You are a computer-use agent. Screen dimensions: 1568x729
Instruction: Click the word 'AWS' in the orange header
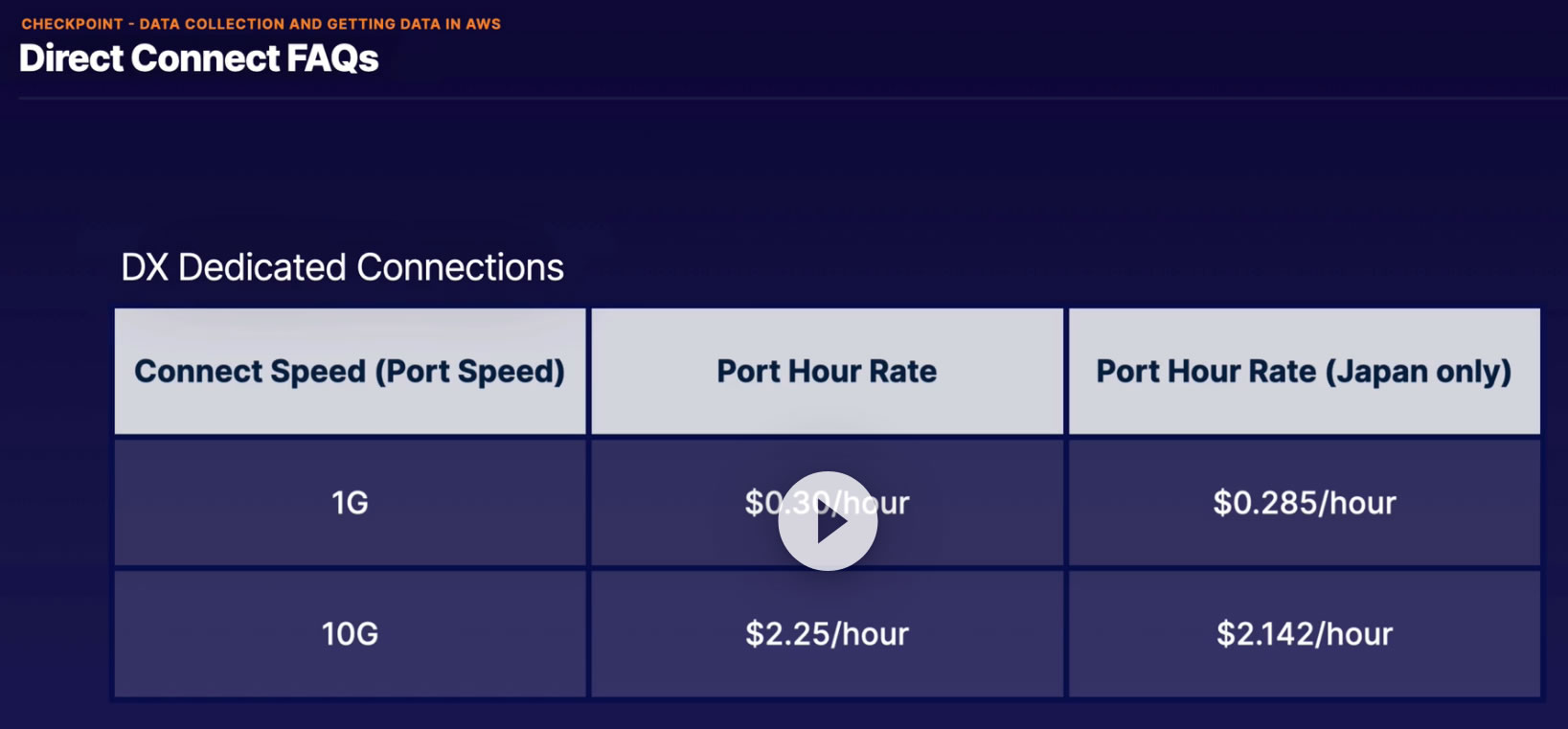pyautogui.click(x=484, y=24)
